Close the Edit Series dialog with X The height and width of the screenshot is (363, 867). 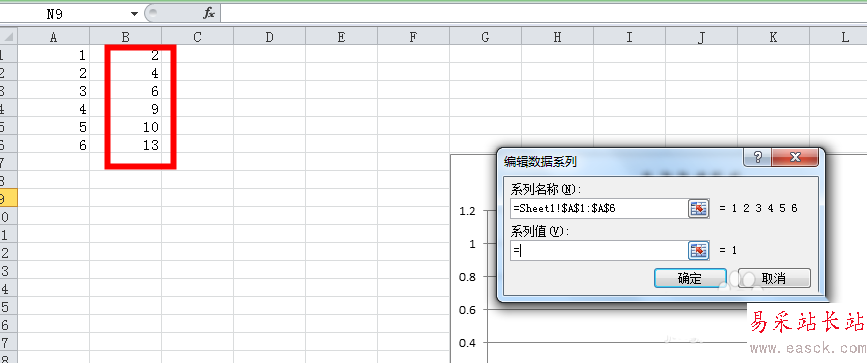coord(795,158)
